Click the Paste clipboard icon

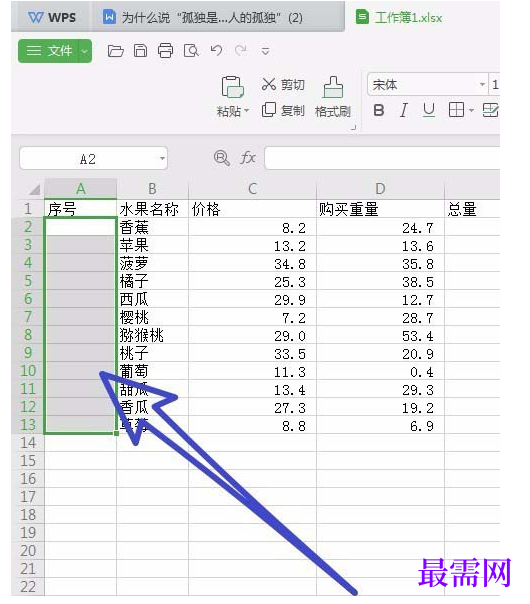233,86
